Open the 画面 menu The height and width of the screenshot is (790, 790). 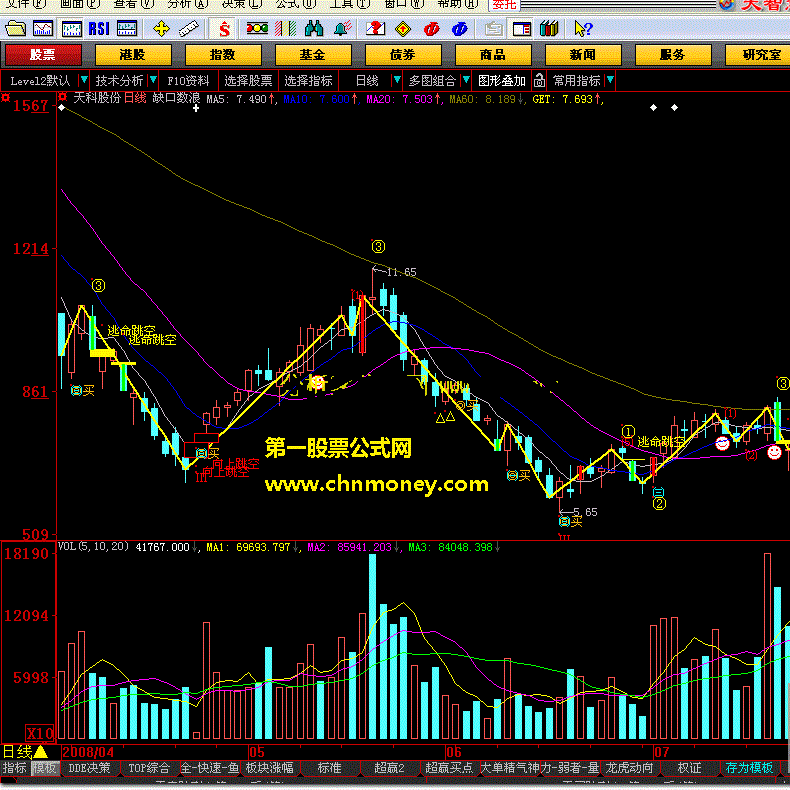pyautogui.click(x=80, y=4)
